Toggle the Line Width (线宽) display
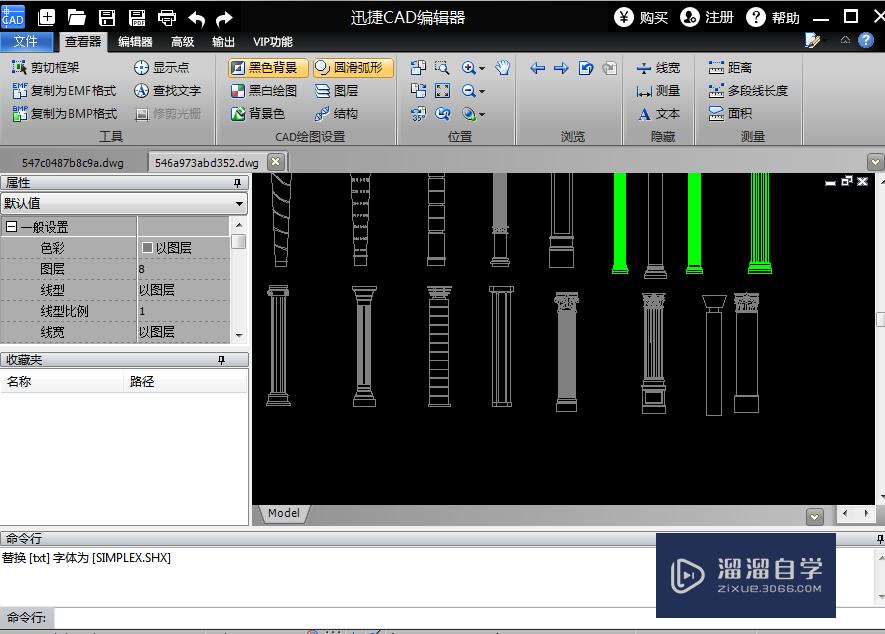 pyautogui.click(x=658, y=68)
